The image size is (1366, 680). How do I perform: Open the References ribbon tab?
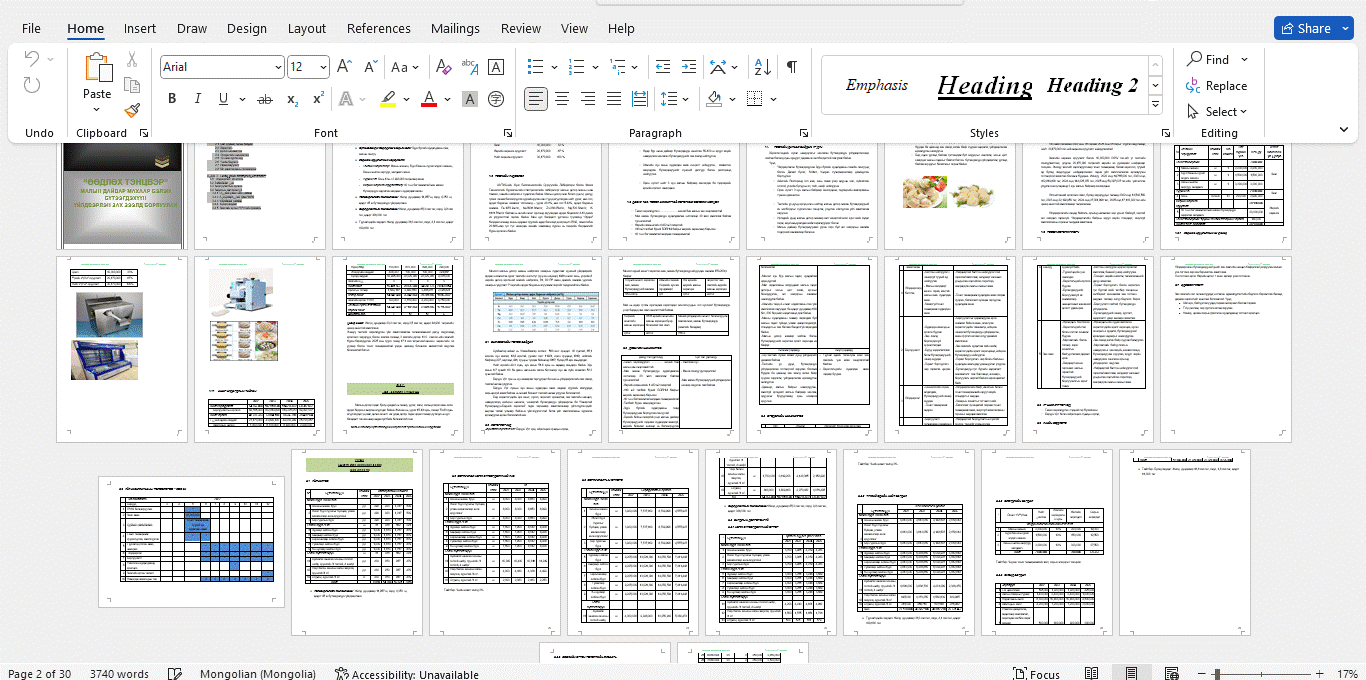pyautogui.click(x=378, y=29)
